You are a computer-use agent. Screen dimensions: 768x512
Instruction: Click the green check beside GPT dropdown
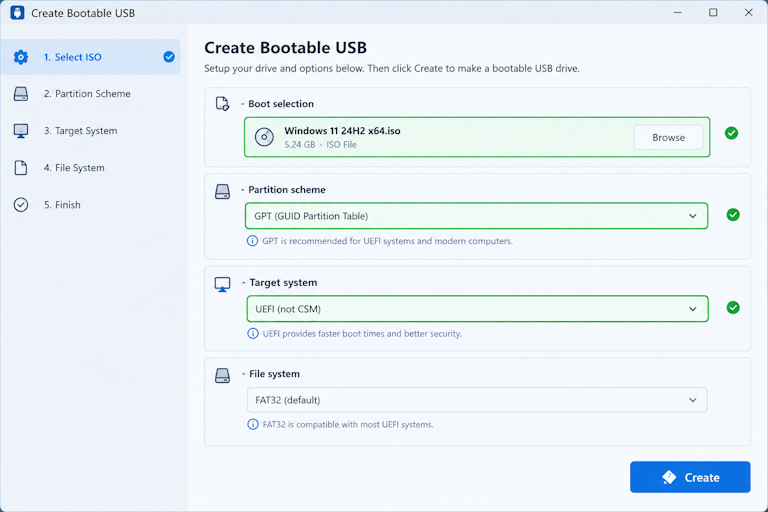click(x=733, y=215)
